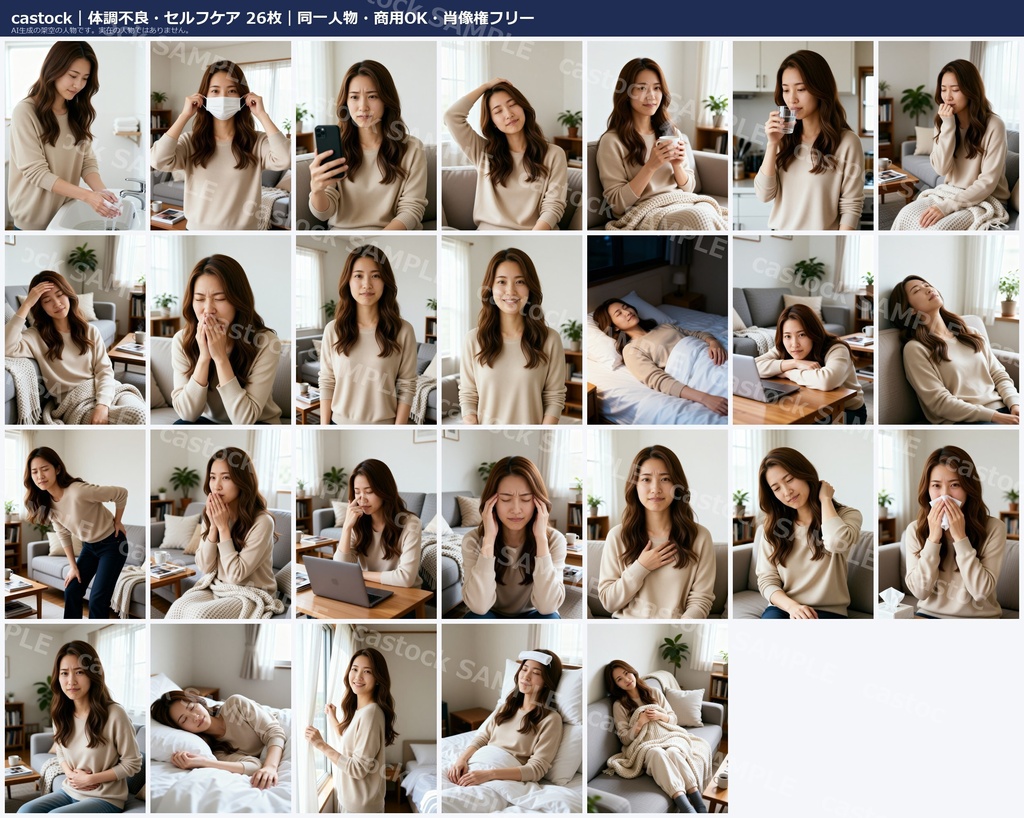This screenshot has height=818, width=1024.
Task: Open photo of woman leaning head back on sofa
Action: coord(948,330)
